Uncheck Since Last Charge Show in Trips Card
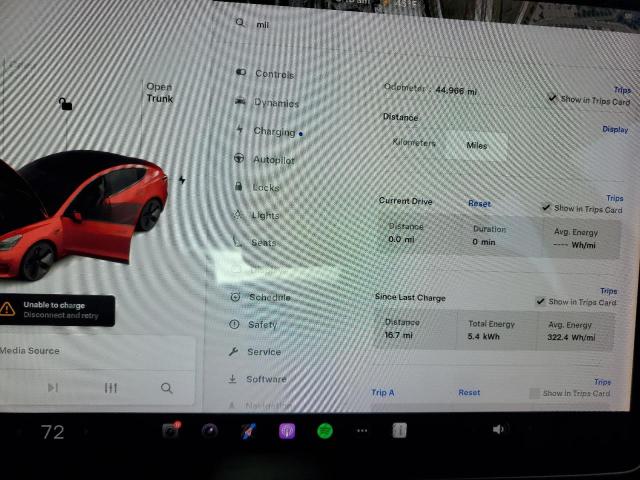Image resolution: width=640 pixels, height=480 pixels. [540, 301]
